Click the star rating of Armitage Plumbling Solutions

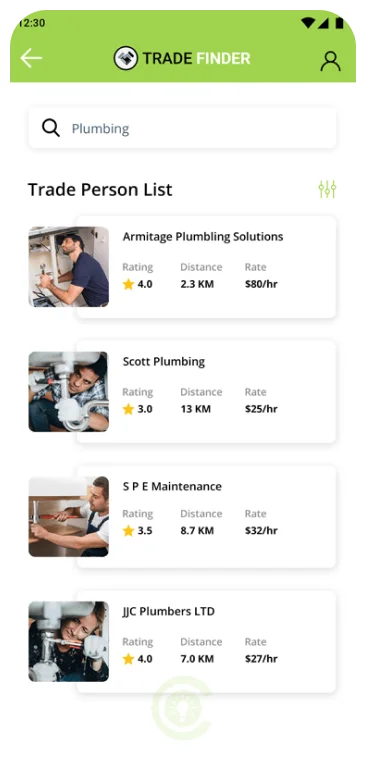[x=138, y=284]
